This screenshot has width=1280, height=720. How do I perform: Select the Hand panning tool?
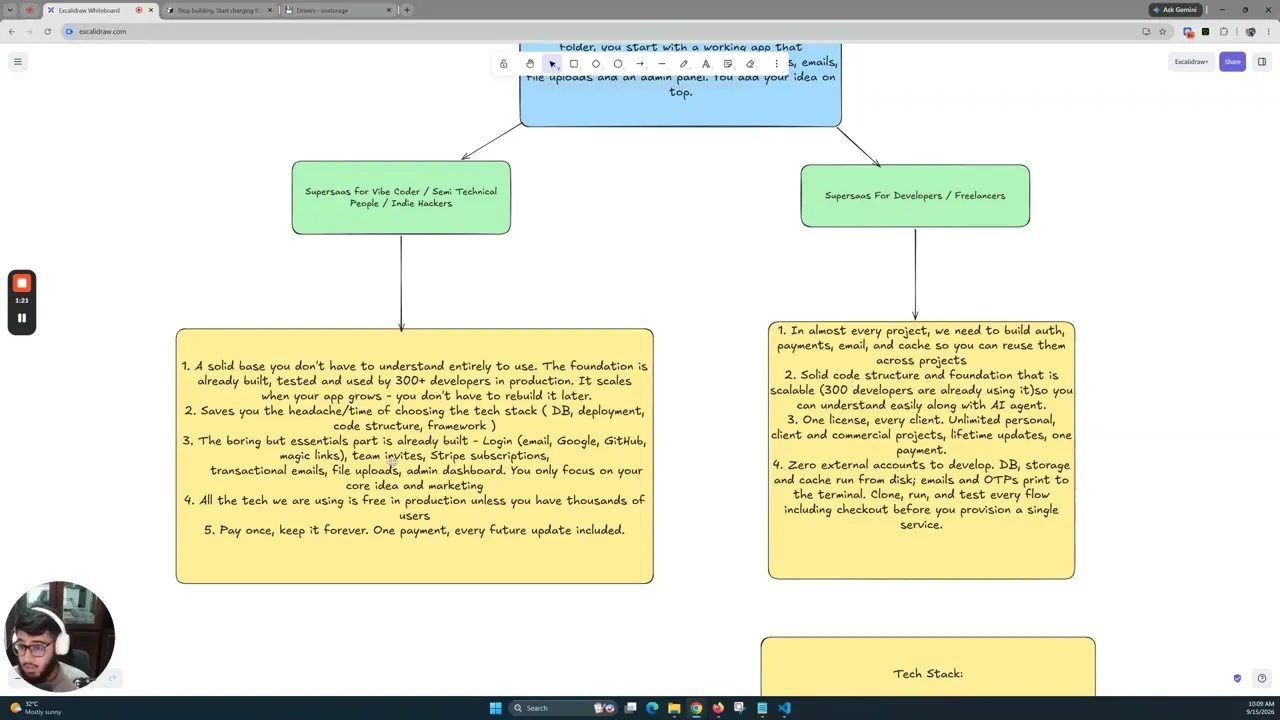(x=530, y=64)
